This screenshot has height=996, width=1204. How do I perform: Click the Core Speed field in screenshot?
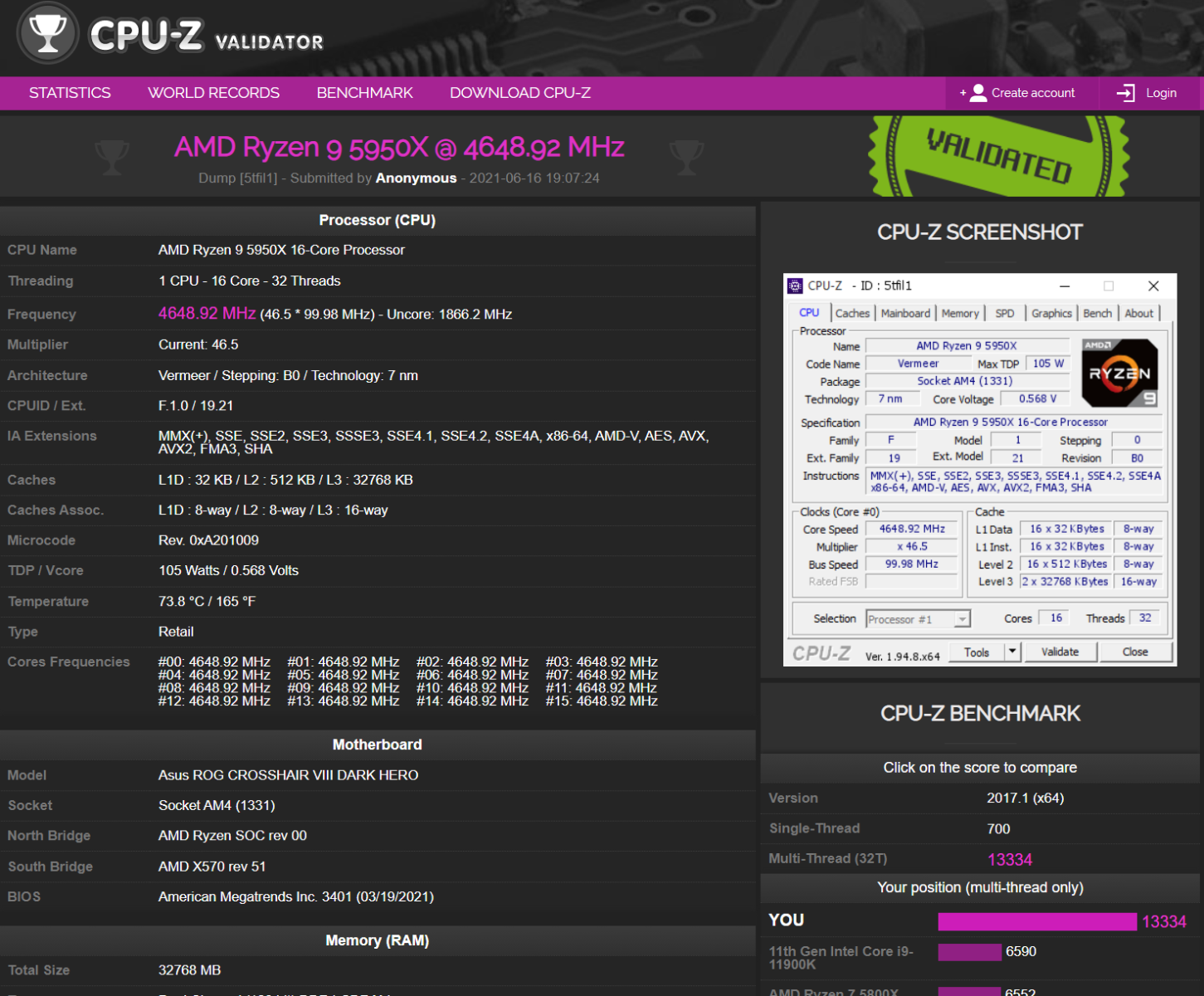pyautogui.click(x=912, y=529)
